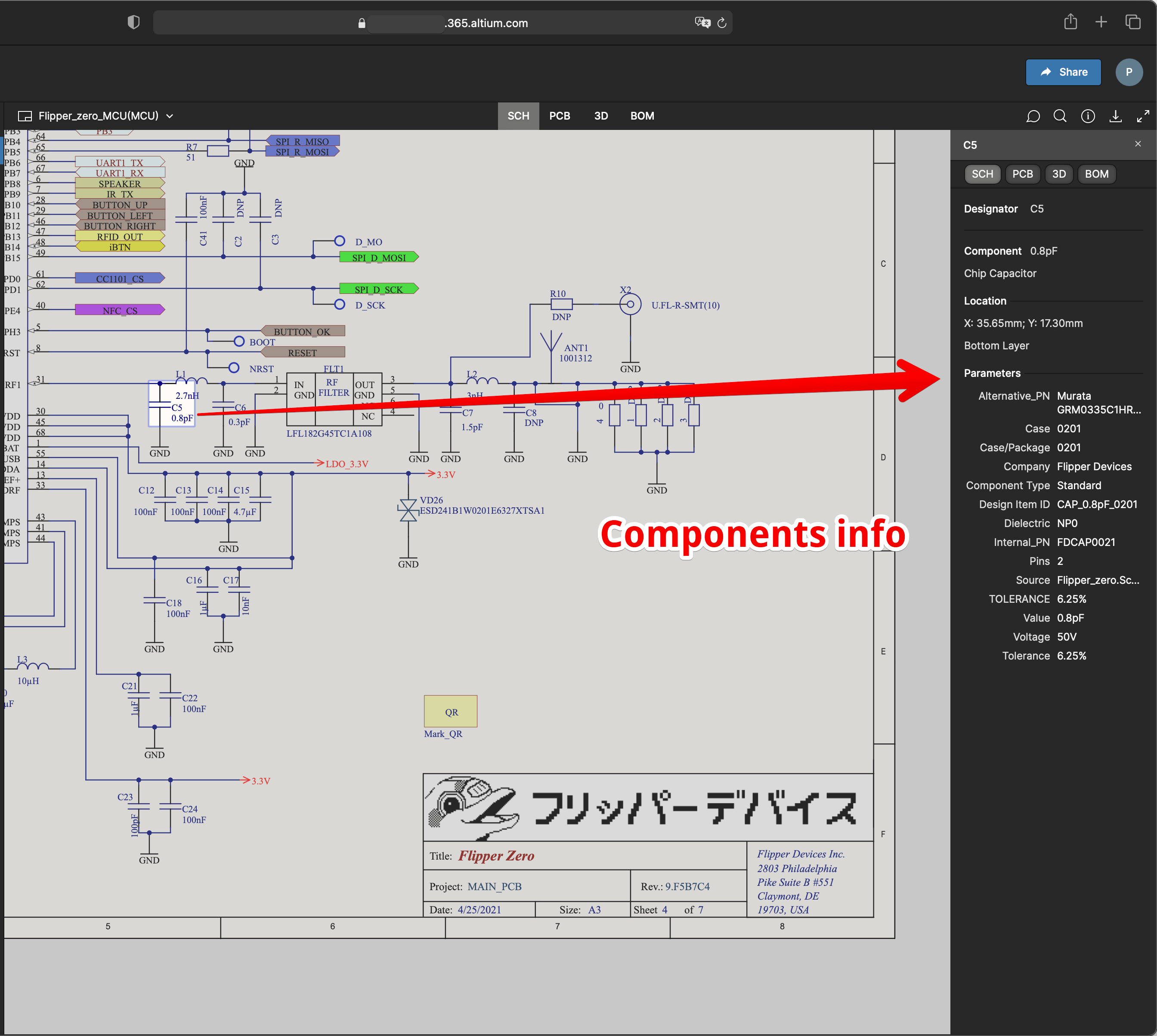Close the C5 component info panel
The image size is (1157, 1036).
click(1138, 144)
